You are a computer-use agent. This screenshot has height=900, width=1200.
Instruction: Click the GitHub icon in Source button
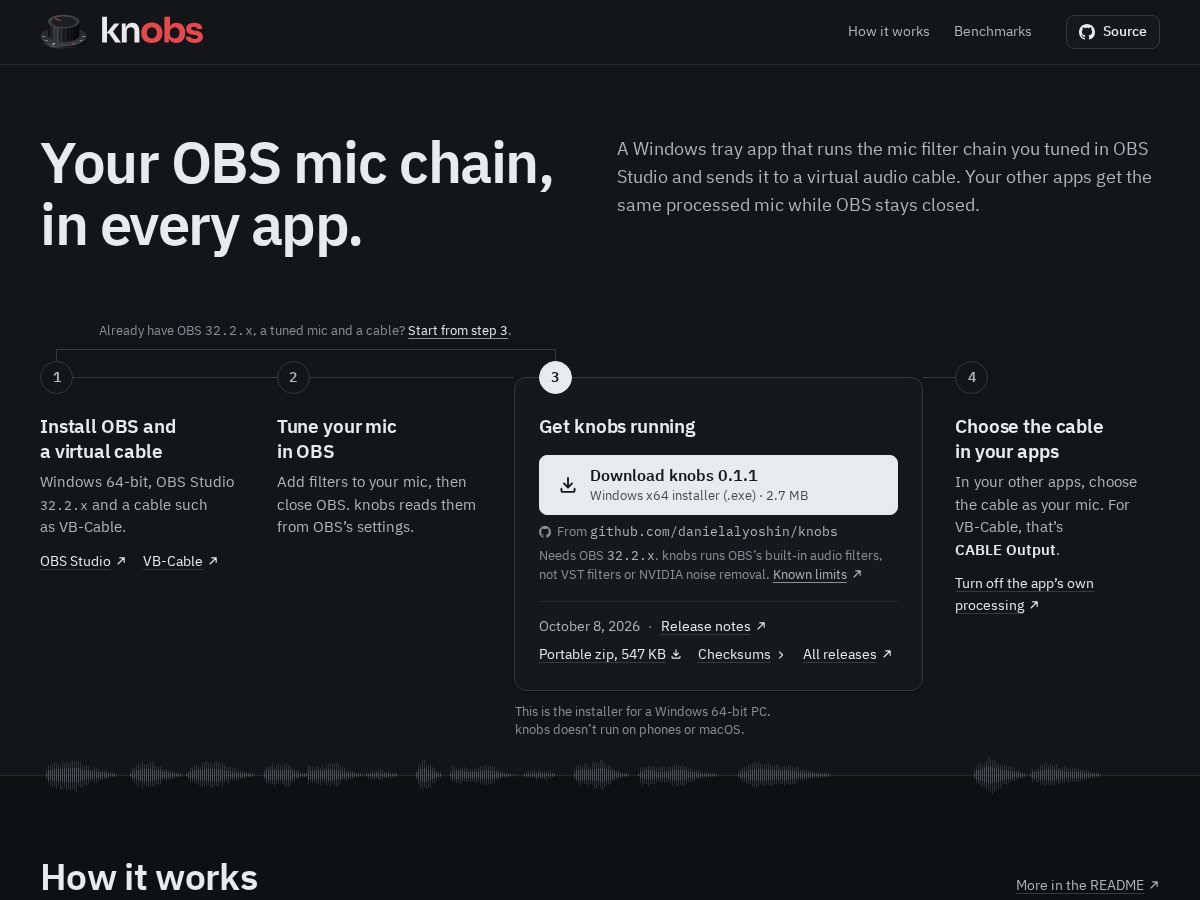tap(1087, 32)
